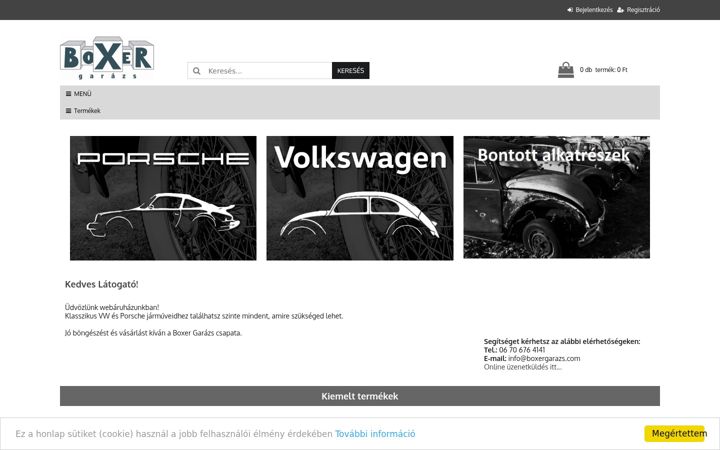Open 'További információ' cookie link
720x450 pixels.
[375, 434]
